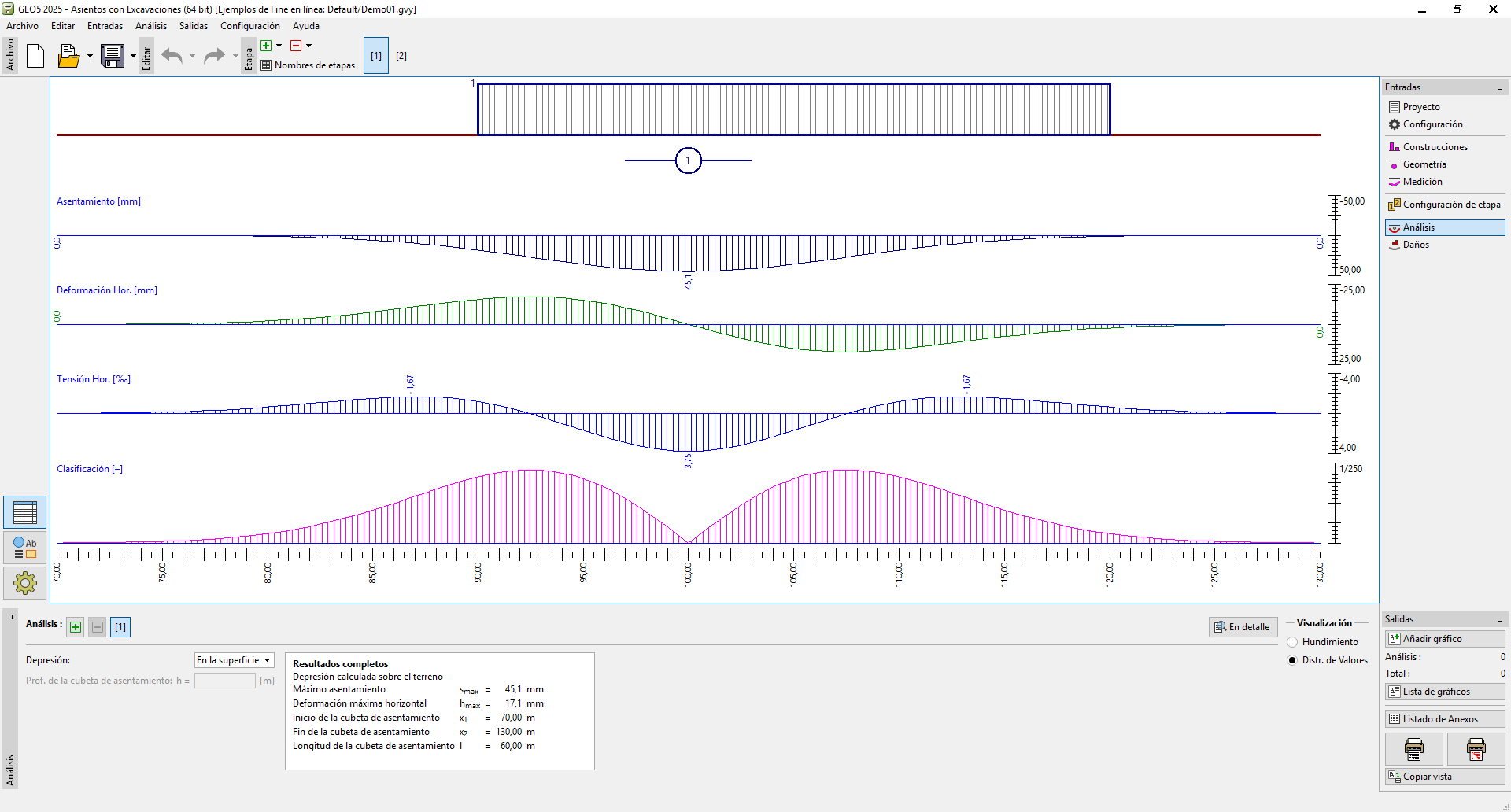Viewport: 1511px width, 812px height.
Task: Click the Save diskette icon
Action: click(x=113, y=56)
